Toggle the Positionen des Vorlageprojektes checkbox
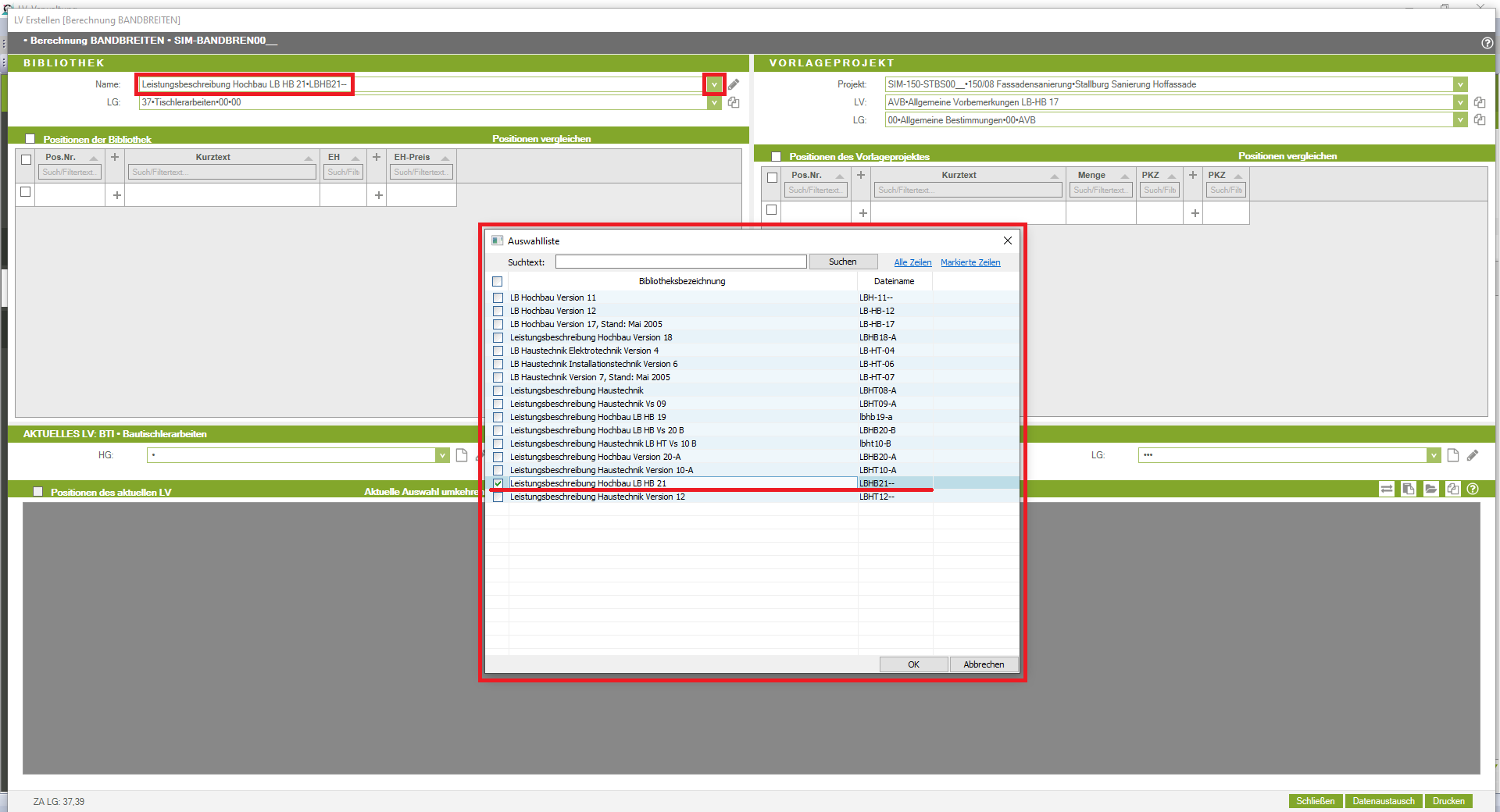1500x812 pixels. pos(776,156)
